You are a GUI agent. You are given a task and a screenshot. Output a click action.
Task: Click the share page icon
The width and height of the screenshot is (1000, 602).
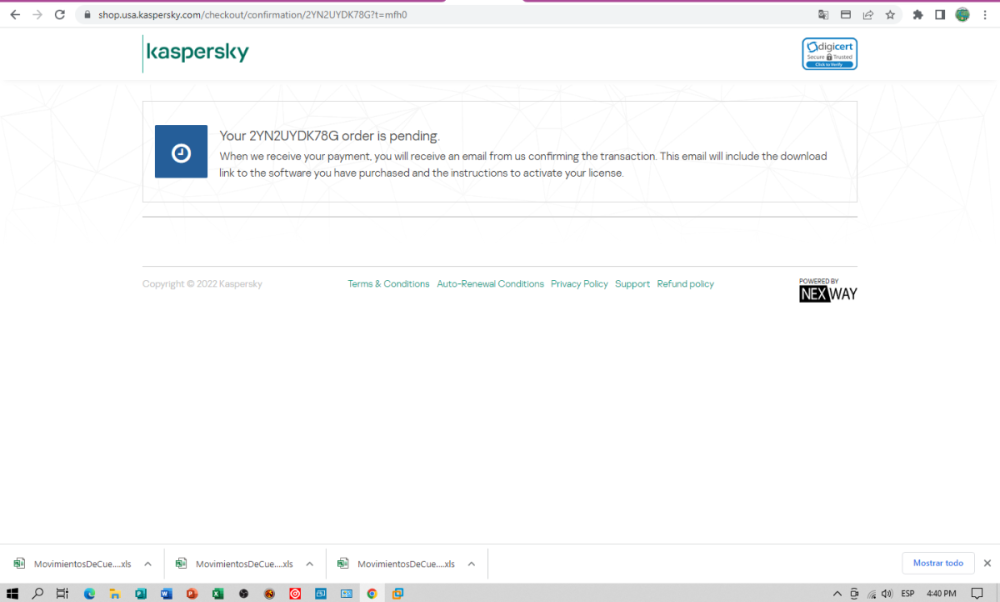(x=868, y=15)
